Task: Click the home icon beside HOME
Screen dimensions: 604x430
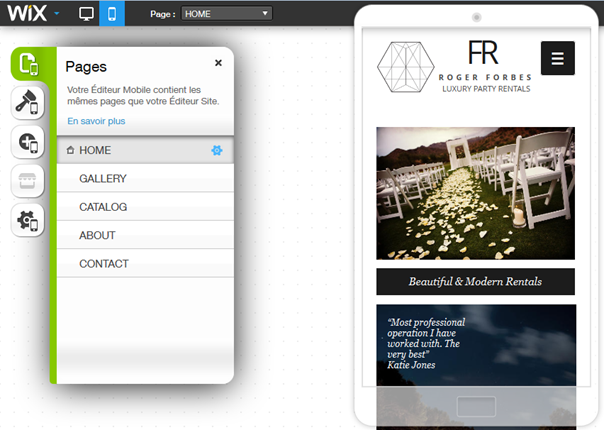Action: (70, 150)
